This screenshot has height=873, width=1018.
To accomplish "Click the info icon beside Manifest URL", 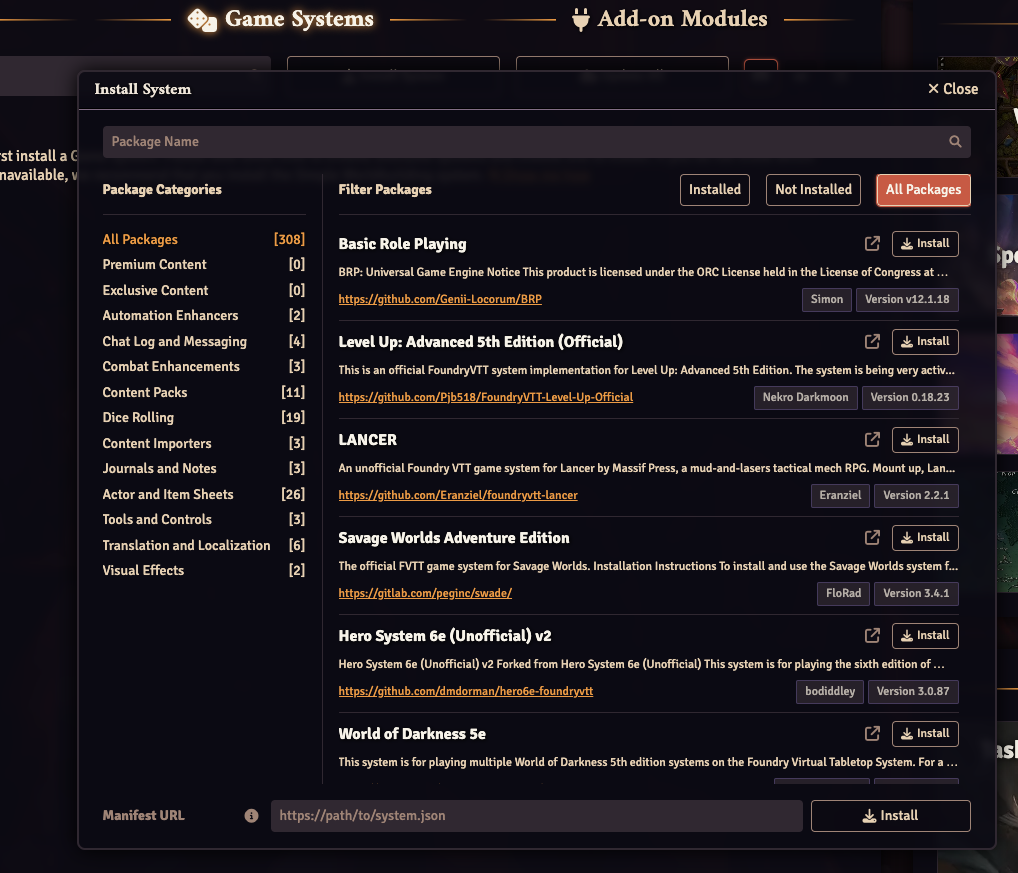I will (251, 815).
